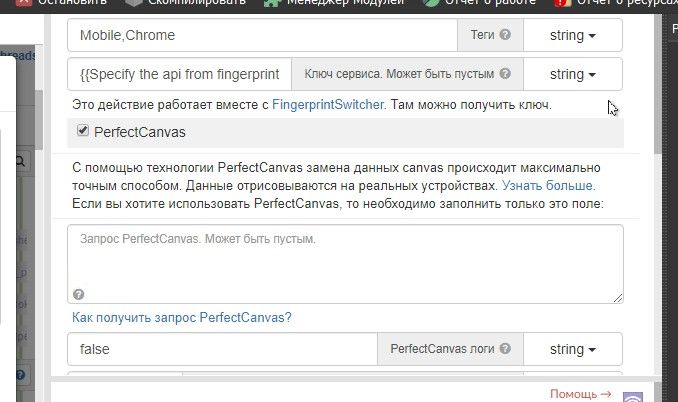Click the help icon beside Теги label

click(505, 35)
